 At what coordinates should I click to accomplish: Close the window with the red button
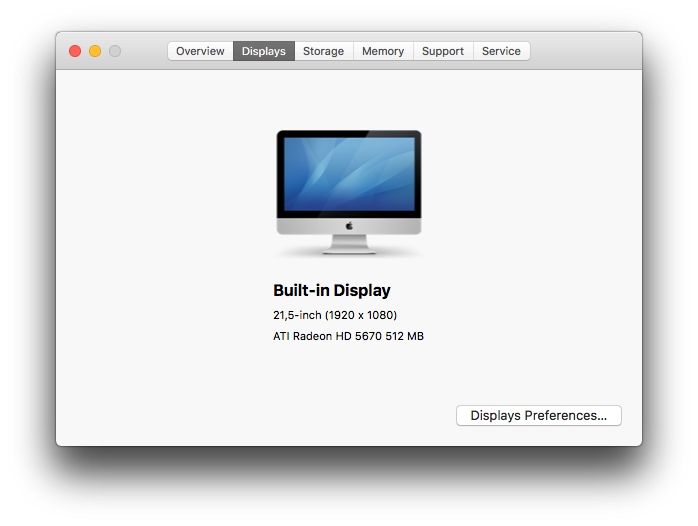[75, 51]
